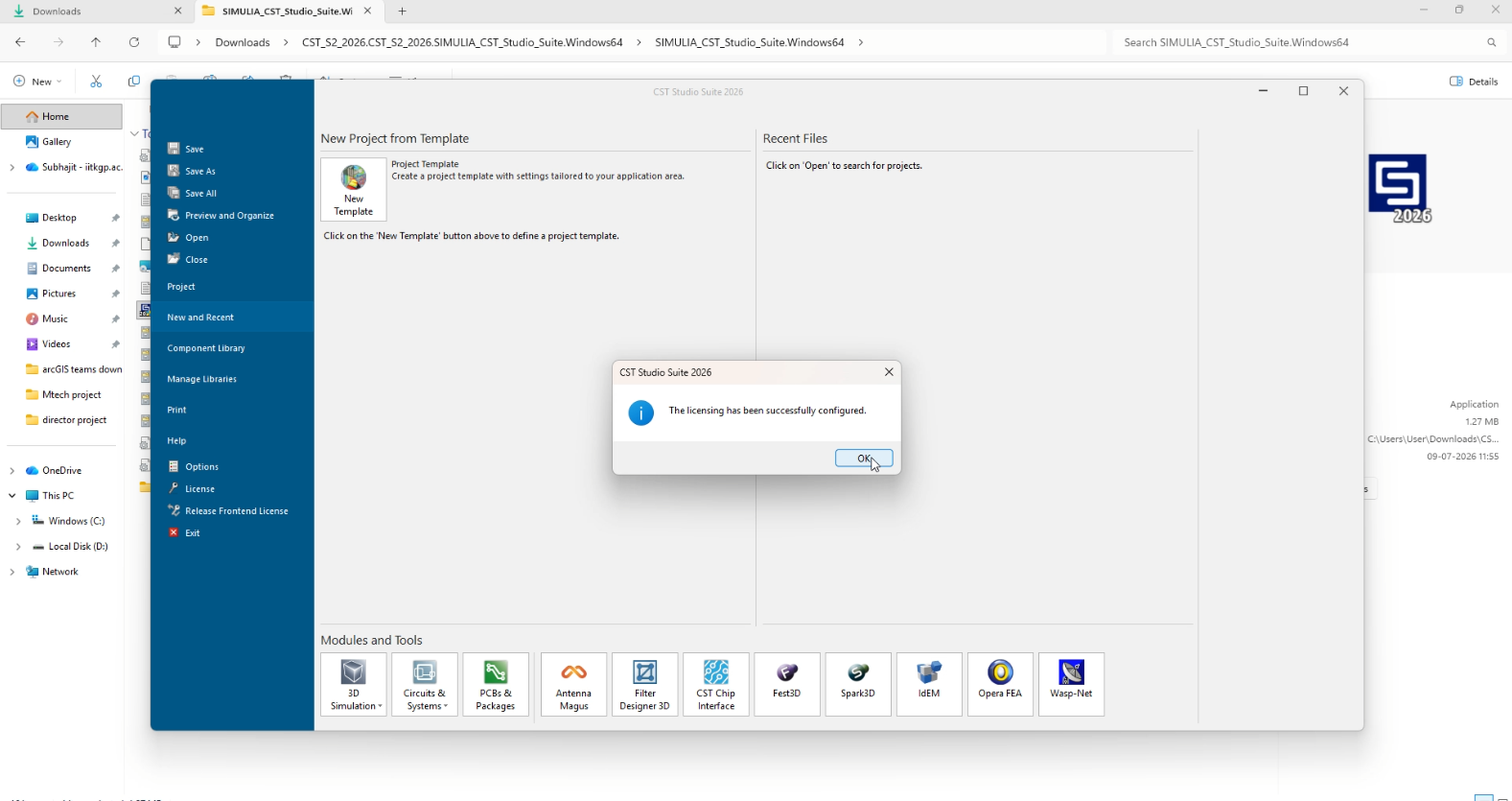Click OK in the licensing dialog

point(864,459)
